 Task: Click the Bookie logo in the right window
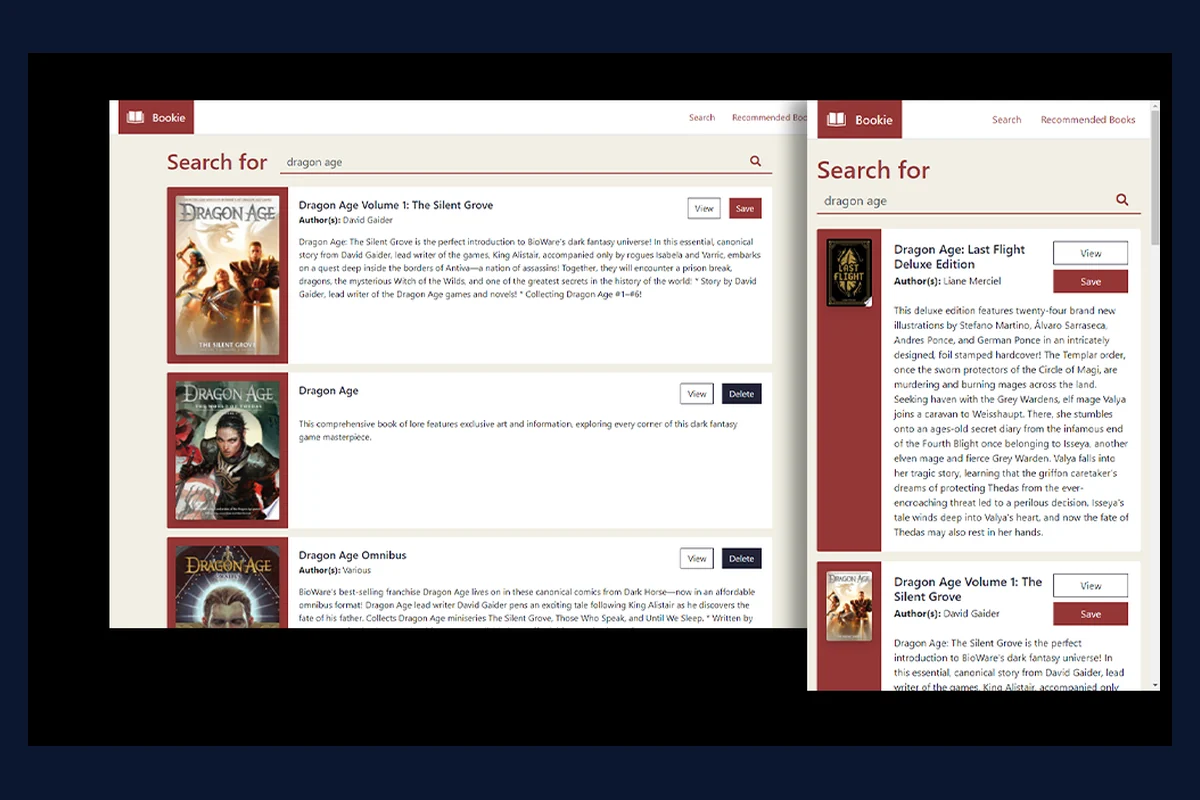(859, 119)
